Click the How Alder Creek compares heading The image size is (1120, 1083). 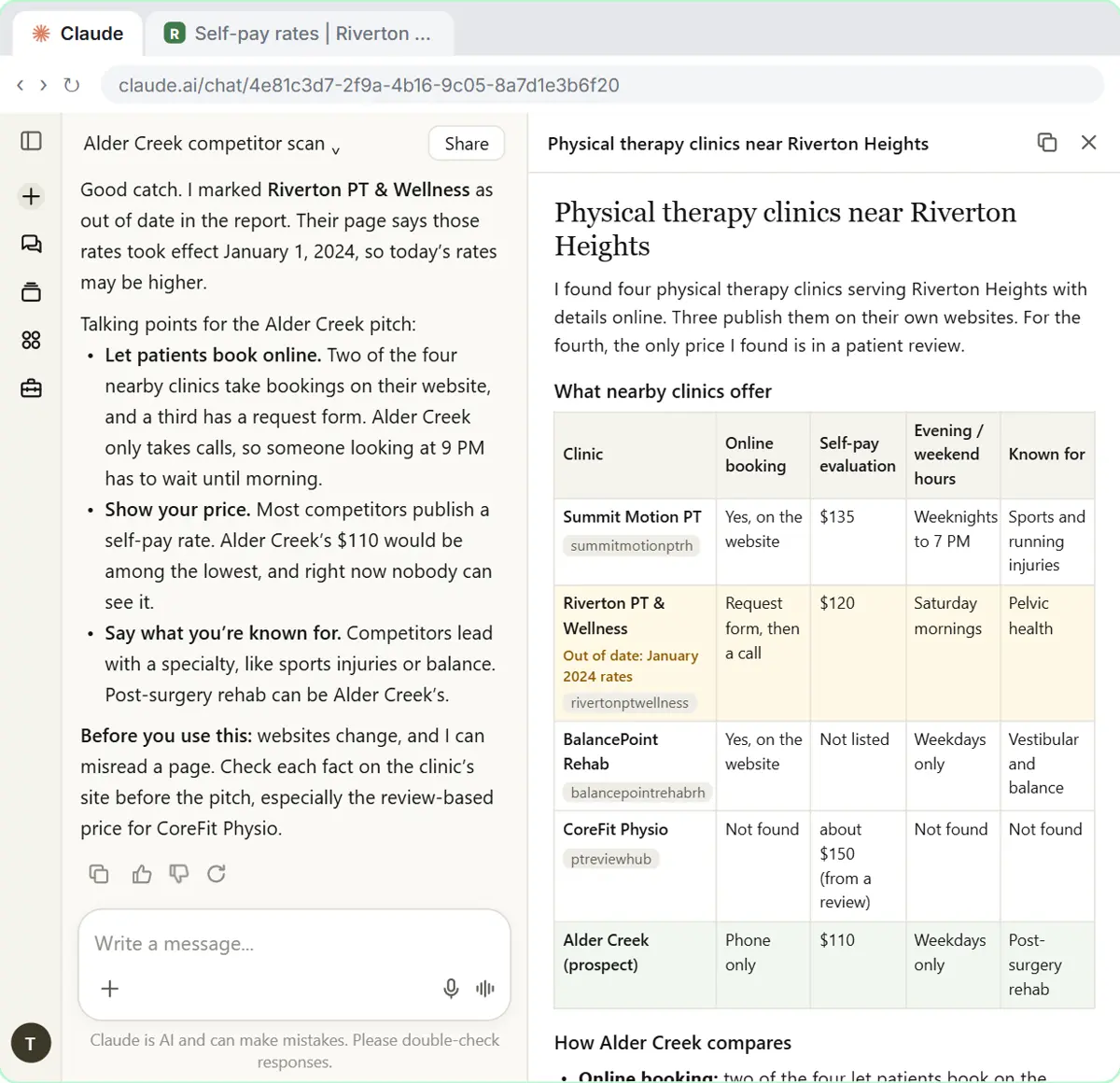click(x=672, y=1043)
